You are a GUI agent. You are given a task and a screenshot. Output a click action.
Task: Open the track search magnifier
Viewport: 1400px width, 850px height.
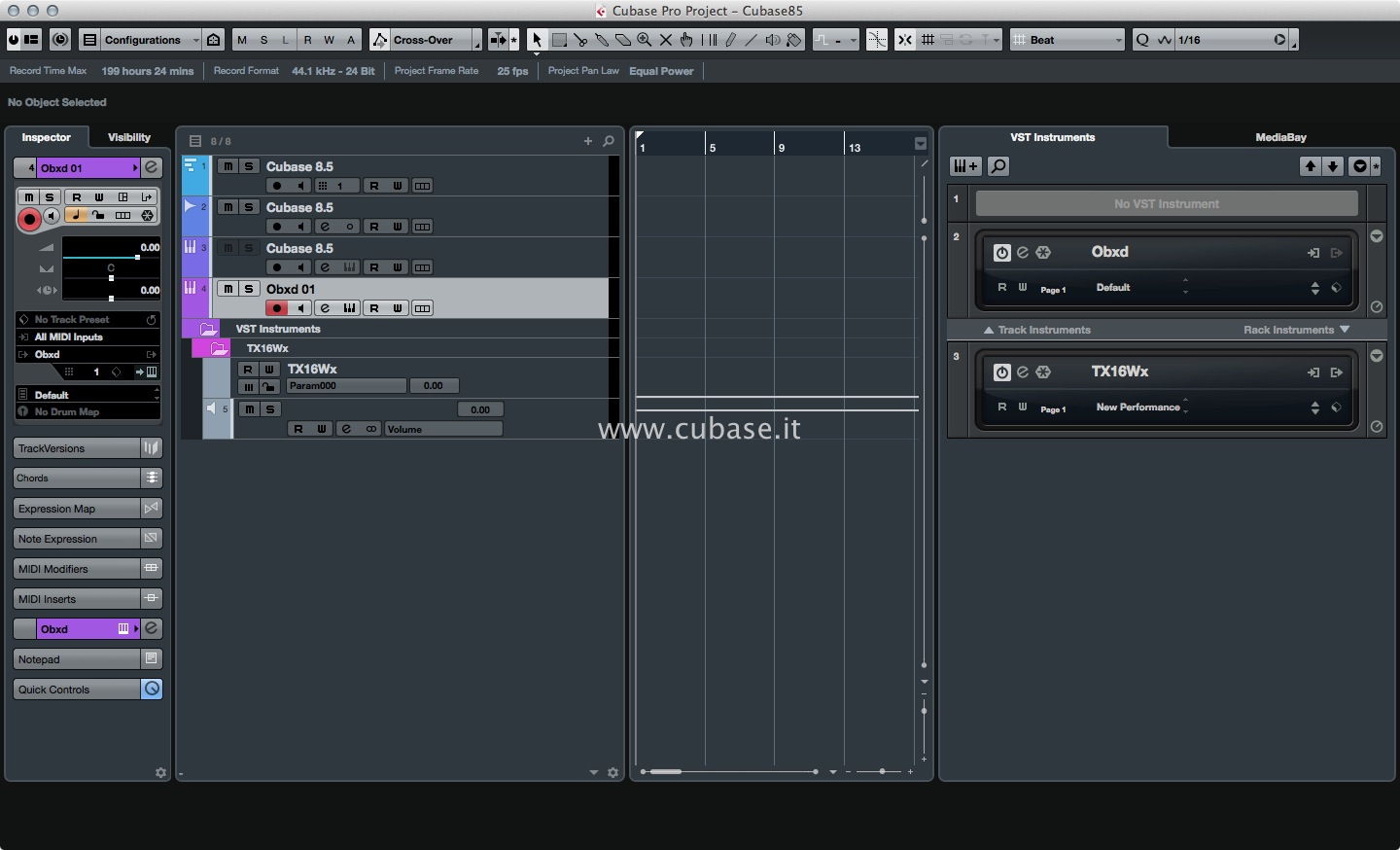pyautogui.click(x=609, y=141)
